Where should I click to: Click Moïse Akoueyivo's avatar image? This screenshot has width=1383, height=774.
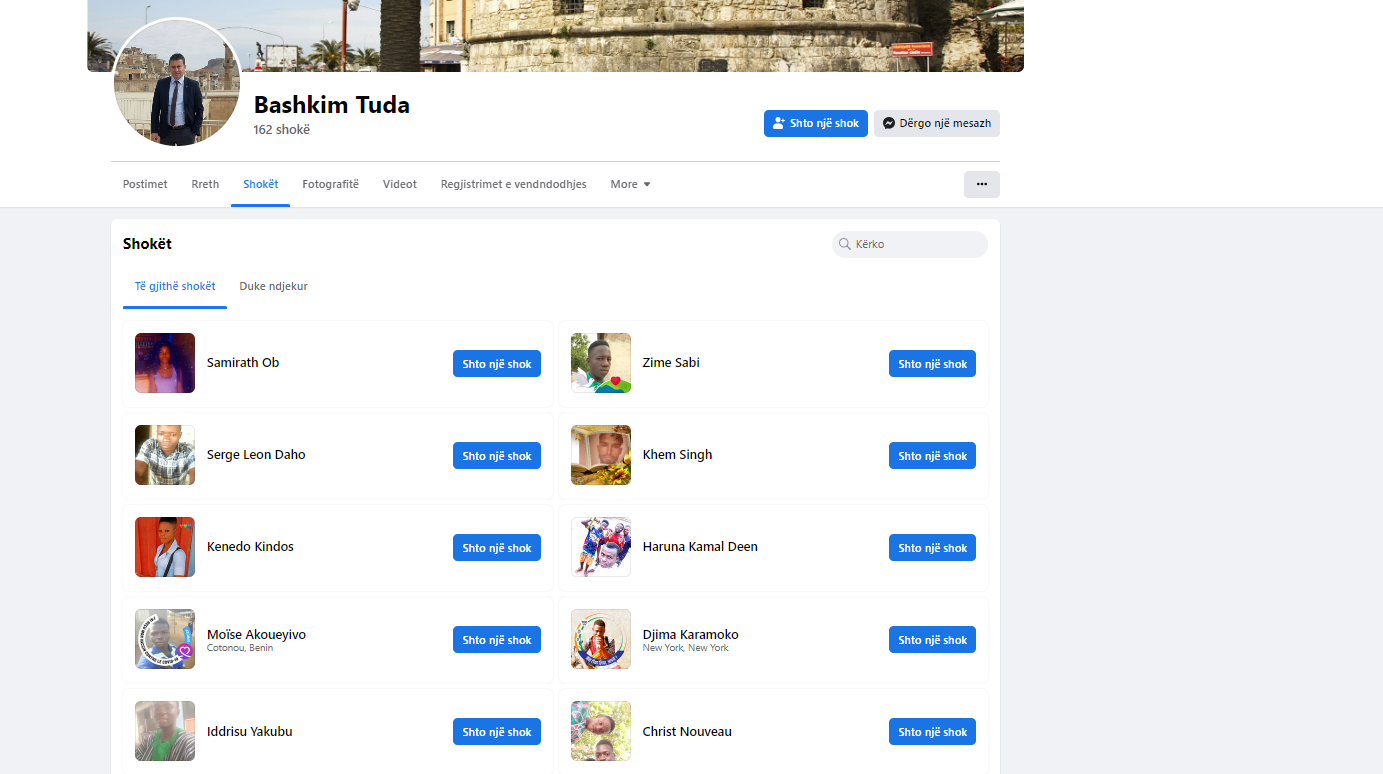click(165, 639)
